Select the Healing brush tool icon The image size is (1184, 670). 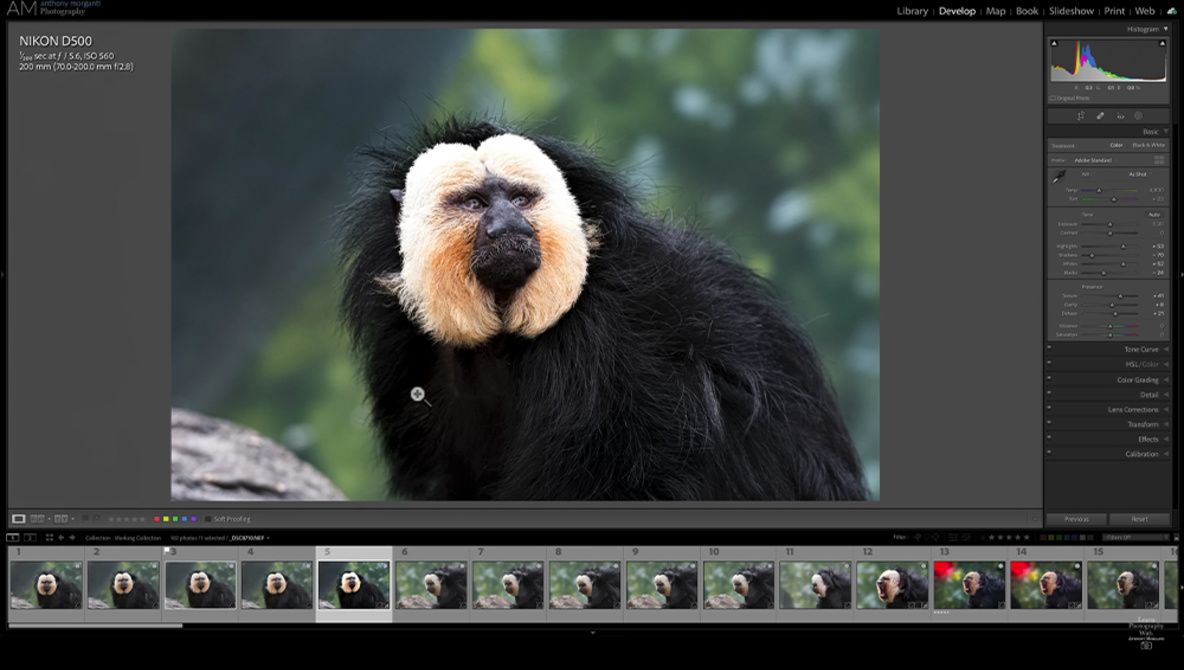pyautogui.click(x=1100, y=116)
